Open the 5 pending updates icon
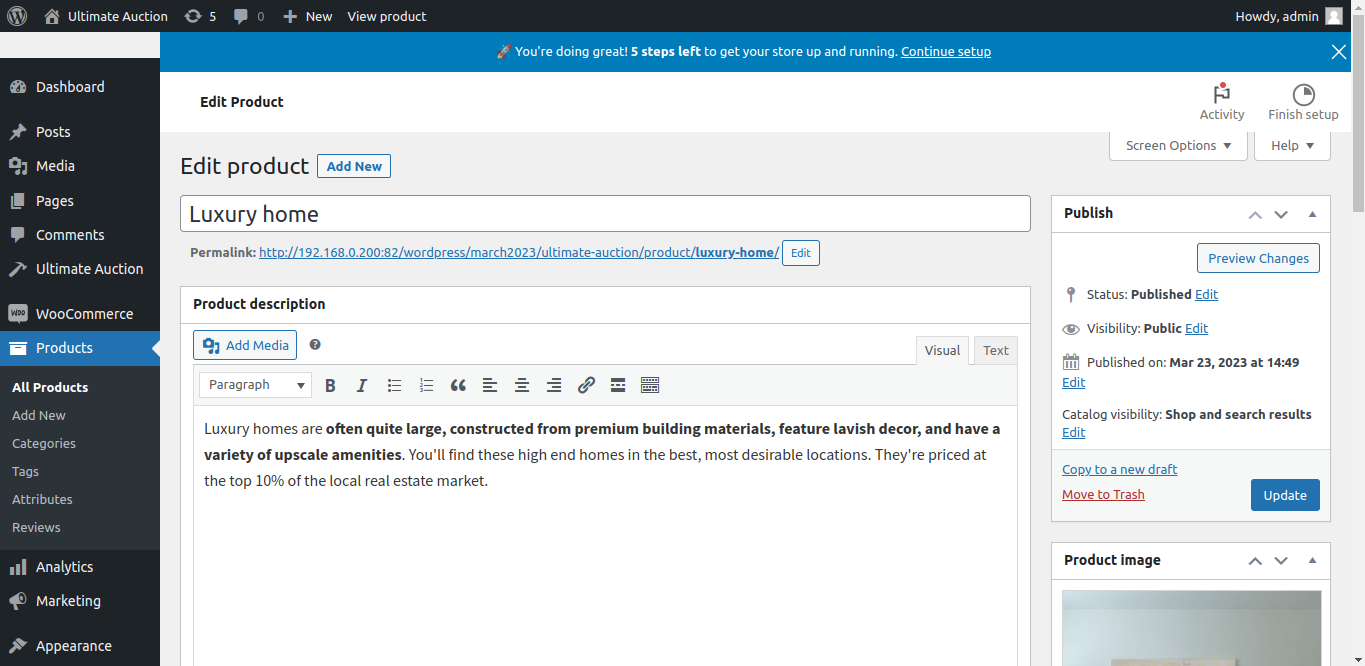Viewport: 1365px width, 666px height. [x=200, y=16]
